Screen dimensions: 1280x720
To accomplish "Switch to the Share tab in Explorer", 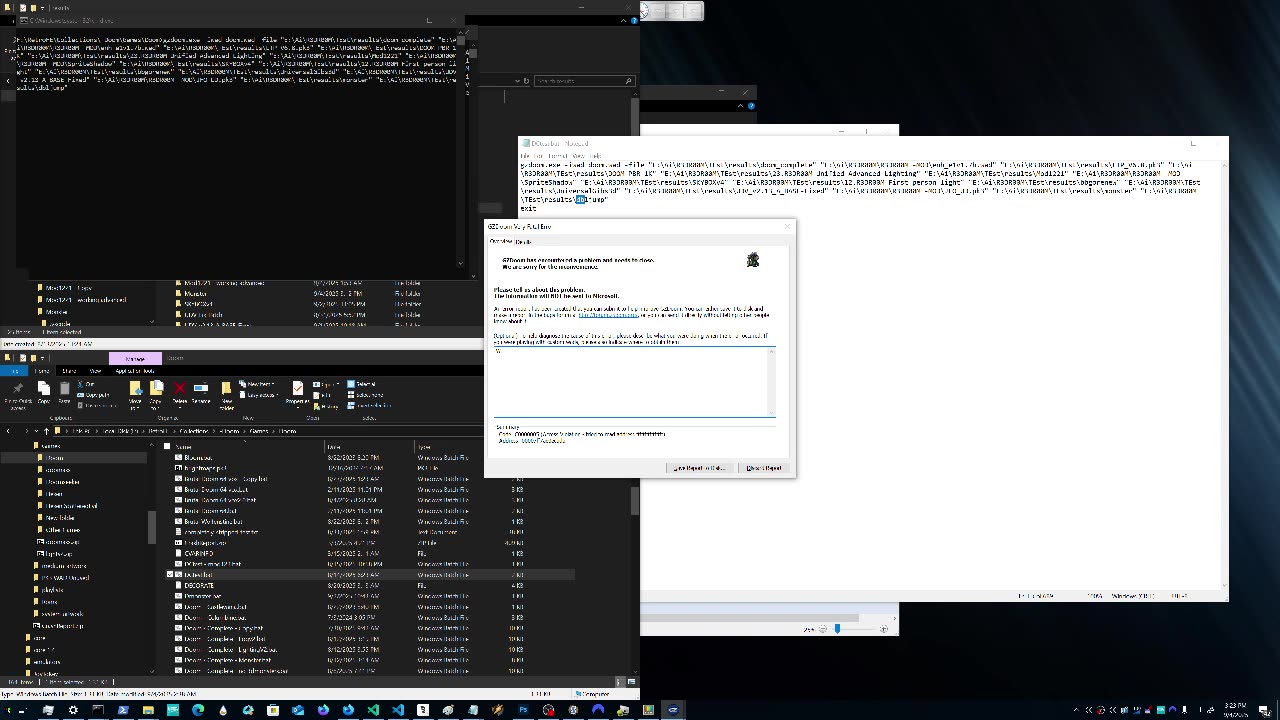I will click(69, 370).
